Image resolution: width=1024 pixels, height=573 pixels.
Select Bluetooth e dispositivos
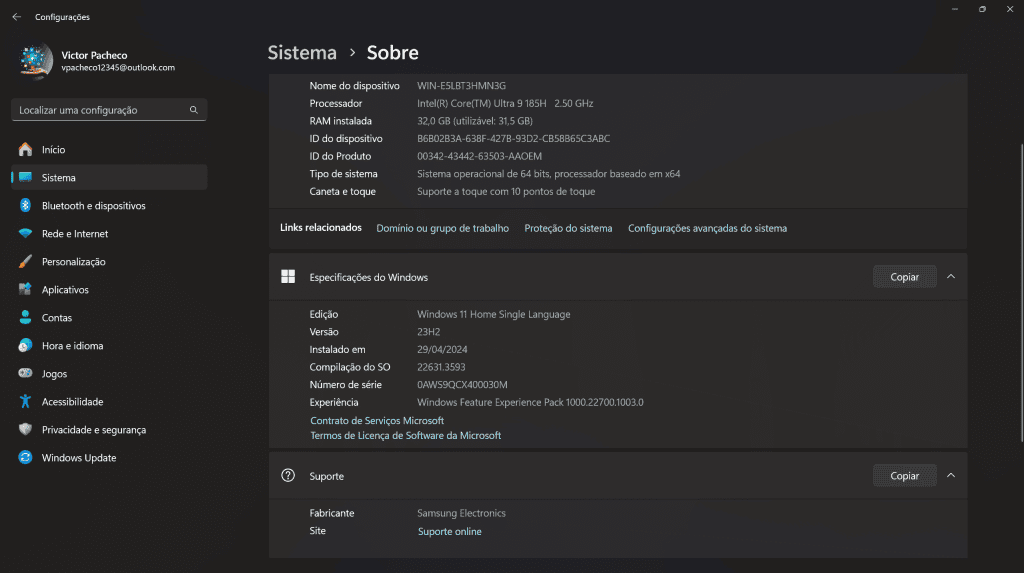[109, 205]
